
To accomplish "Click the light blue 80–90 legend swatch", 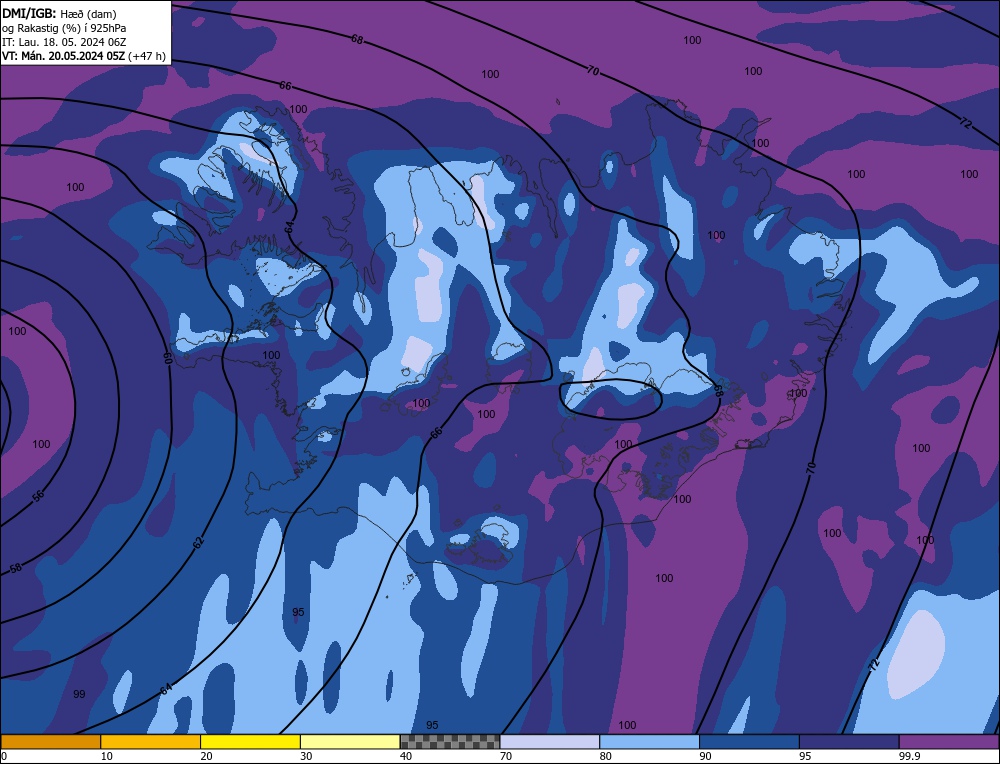I will (649, 741).
